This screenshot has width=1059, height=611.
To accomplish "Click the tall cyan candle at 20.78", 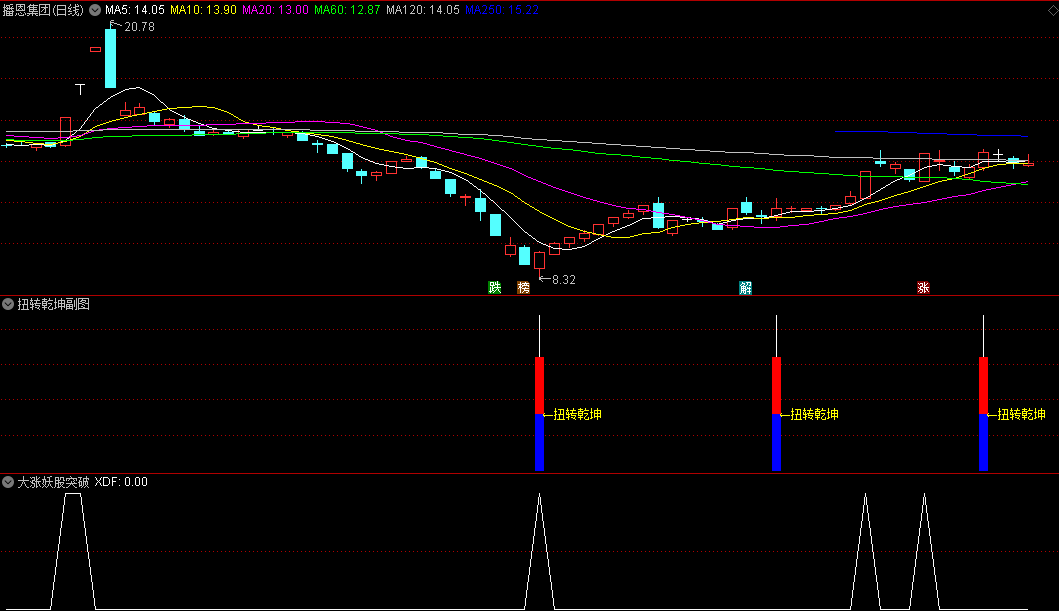I will [x=110, y=57].
